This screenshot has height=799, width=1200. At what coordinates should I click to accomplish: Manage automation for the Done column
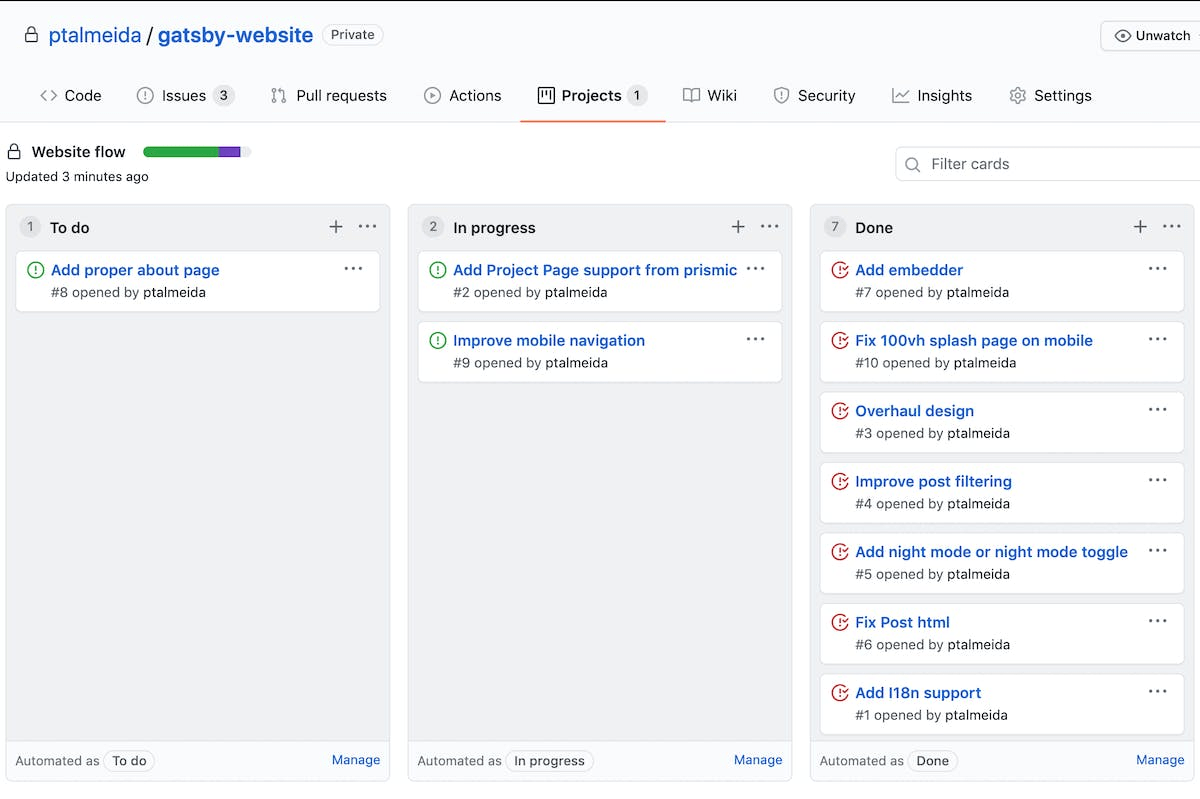click(x=1160, y=760)
